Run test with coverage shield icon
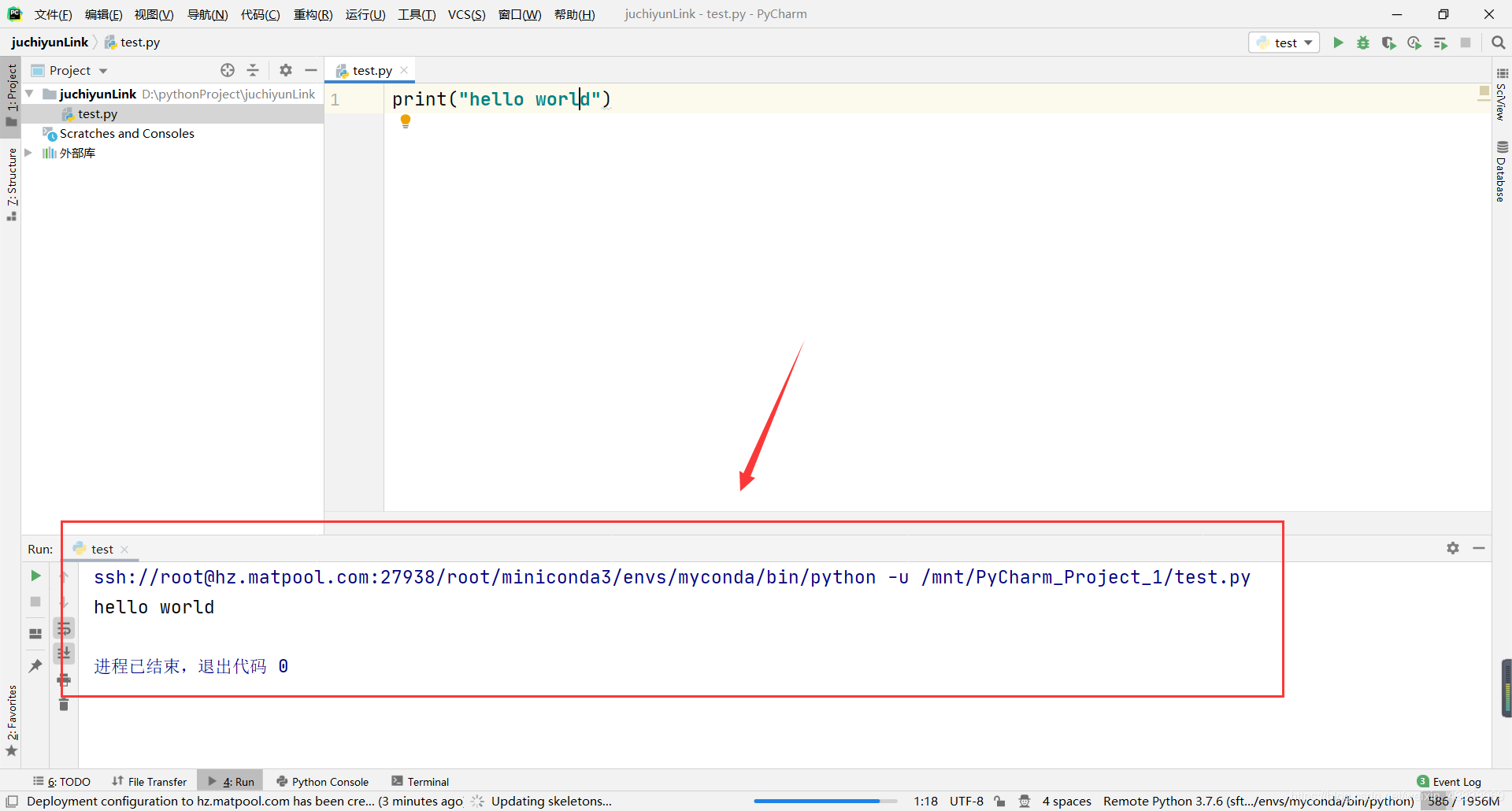Image resolution: width=1512 pixels, height=811 pixels. tap(1388, 43)
